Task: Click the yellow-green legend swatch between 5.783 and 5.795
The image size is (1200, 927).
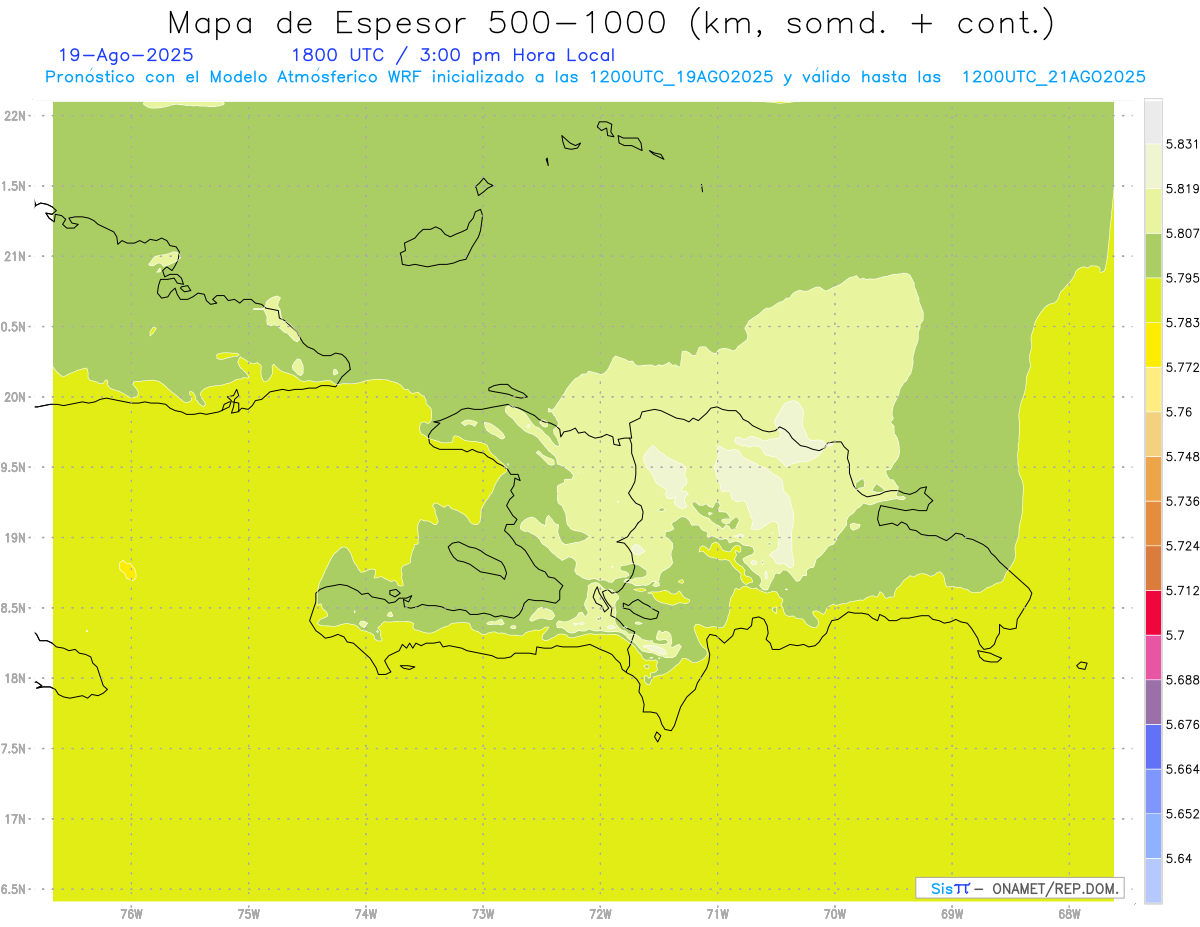Action: pyautogui.click(x=1153, y=300)
